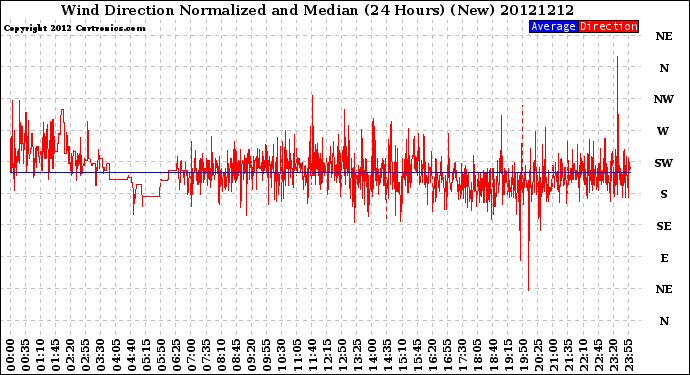
Task: Click the NW direction axis label
Action: pyautogui.click(x=663, y=99)
